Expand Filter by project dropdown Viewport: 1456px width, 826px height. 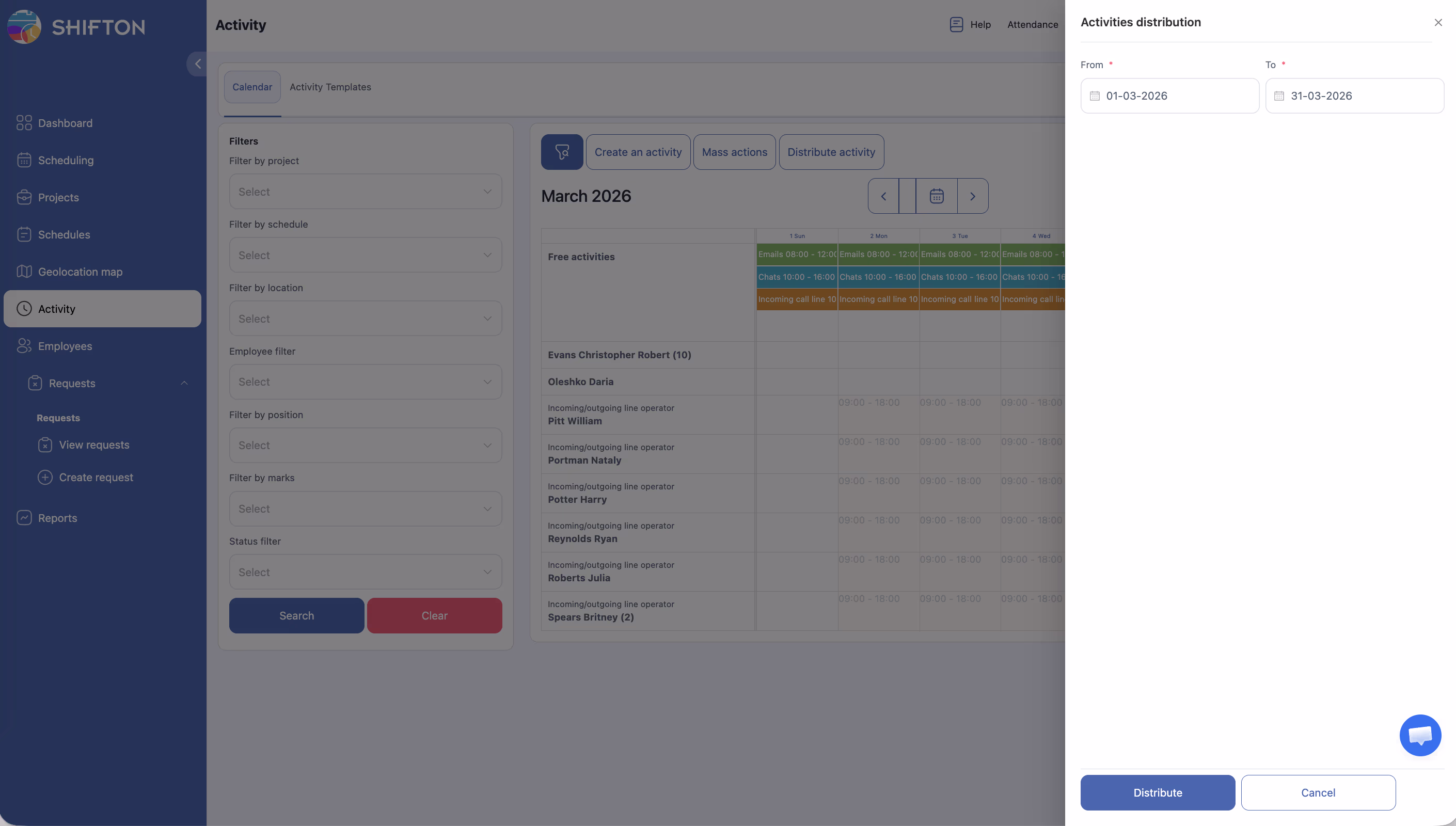365,192
